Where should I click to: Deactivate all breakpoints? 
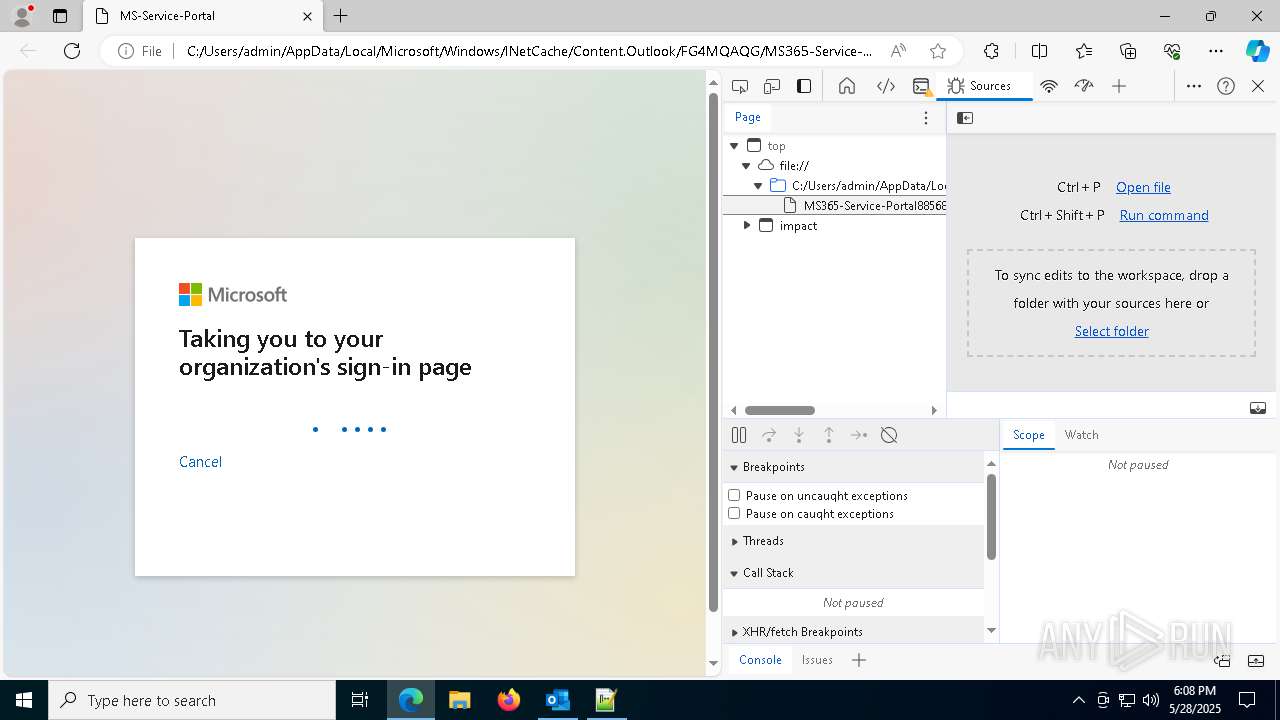click(x=889, y=435)
